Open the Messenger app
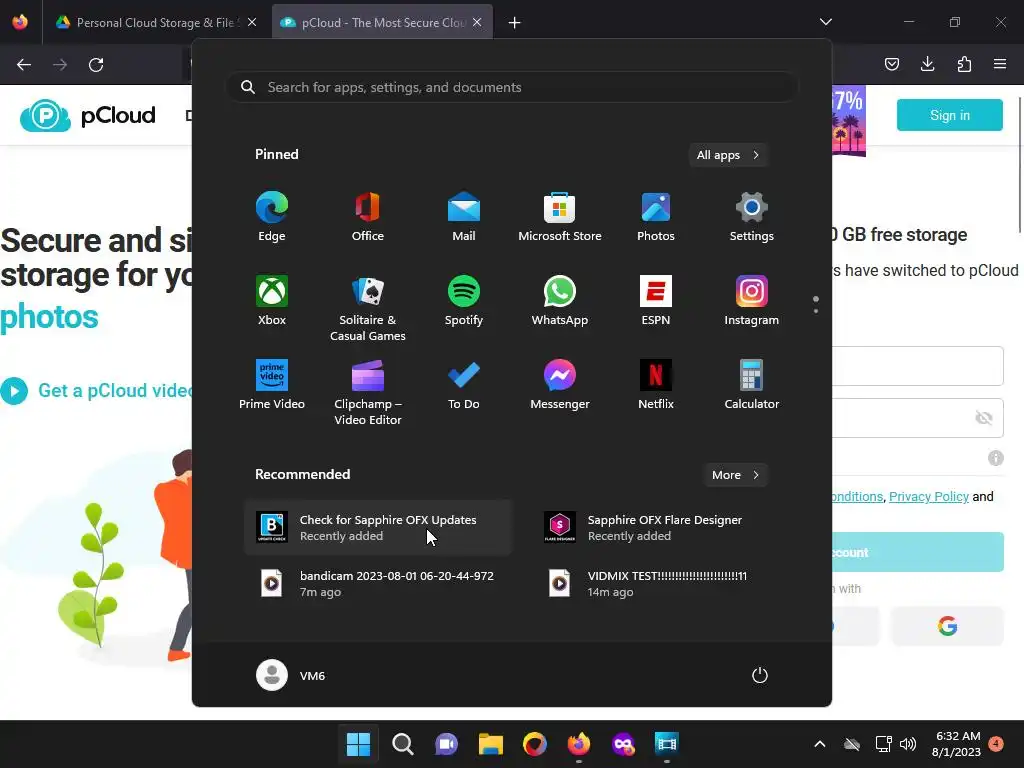This screenshot has width=1024, height=768. click(560, 385)
